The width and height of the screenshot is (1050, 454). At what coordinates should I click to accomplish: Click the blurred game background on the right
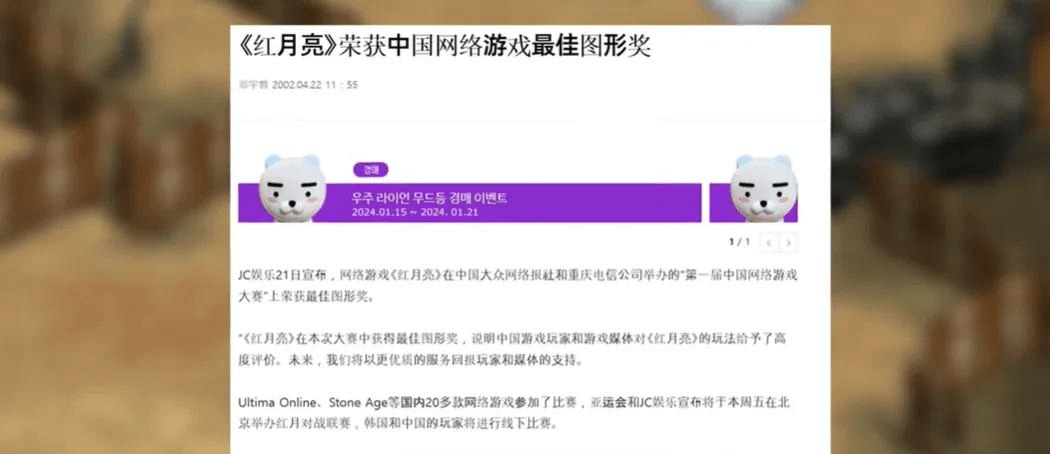pyautogui.click(x=940, y=227)
